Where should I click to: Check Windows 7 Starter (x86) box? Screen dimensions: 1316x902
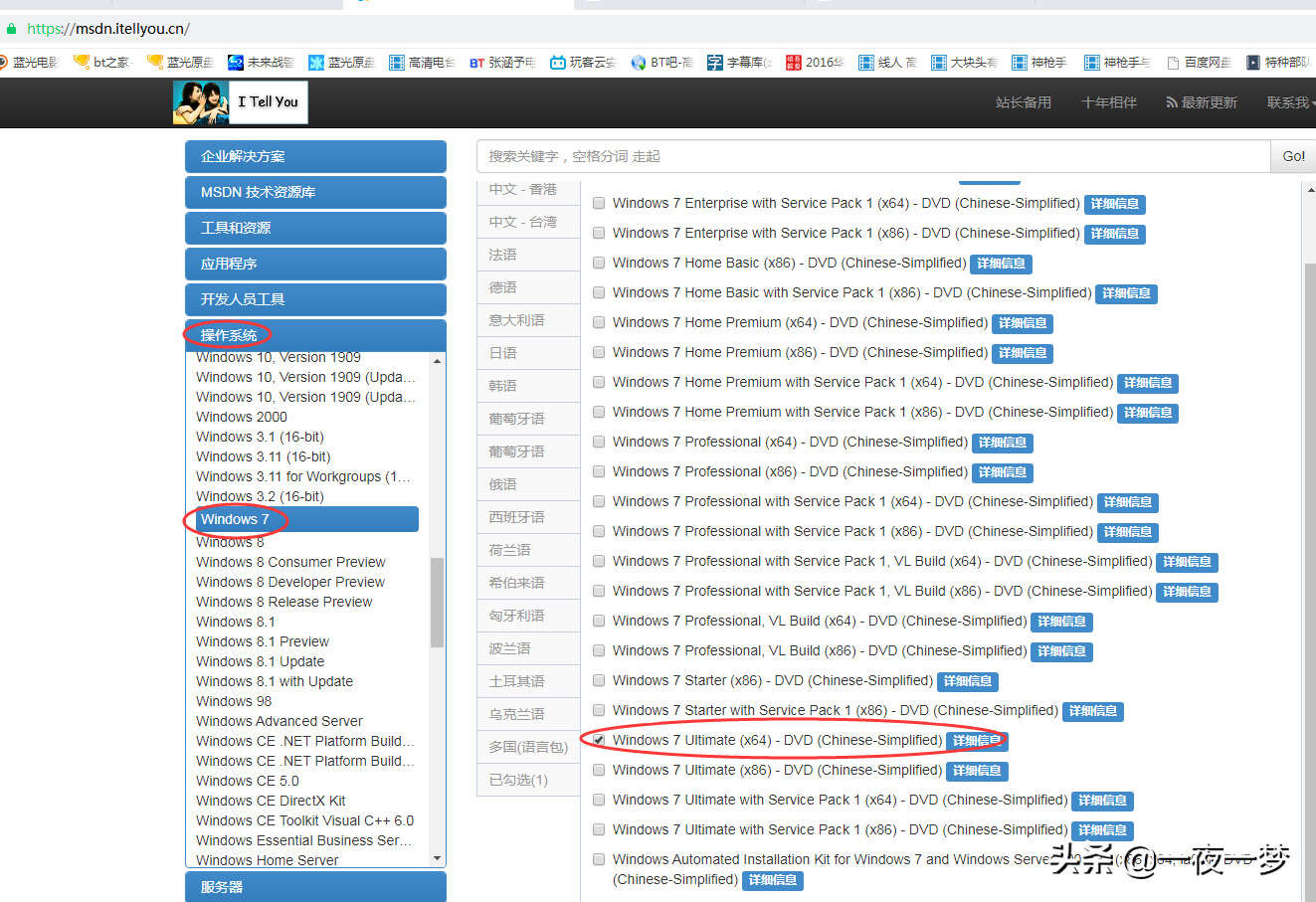point(599,680)
